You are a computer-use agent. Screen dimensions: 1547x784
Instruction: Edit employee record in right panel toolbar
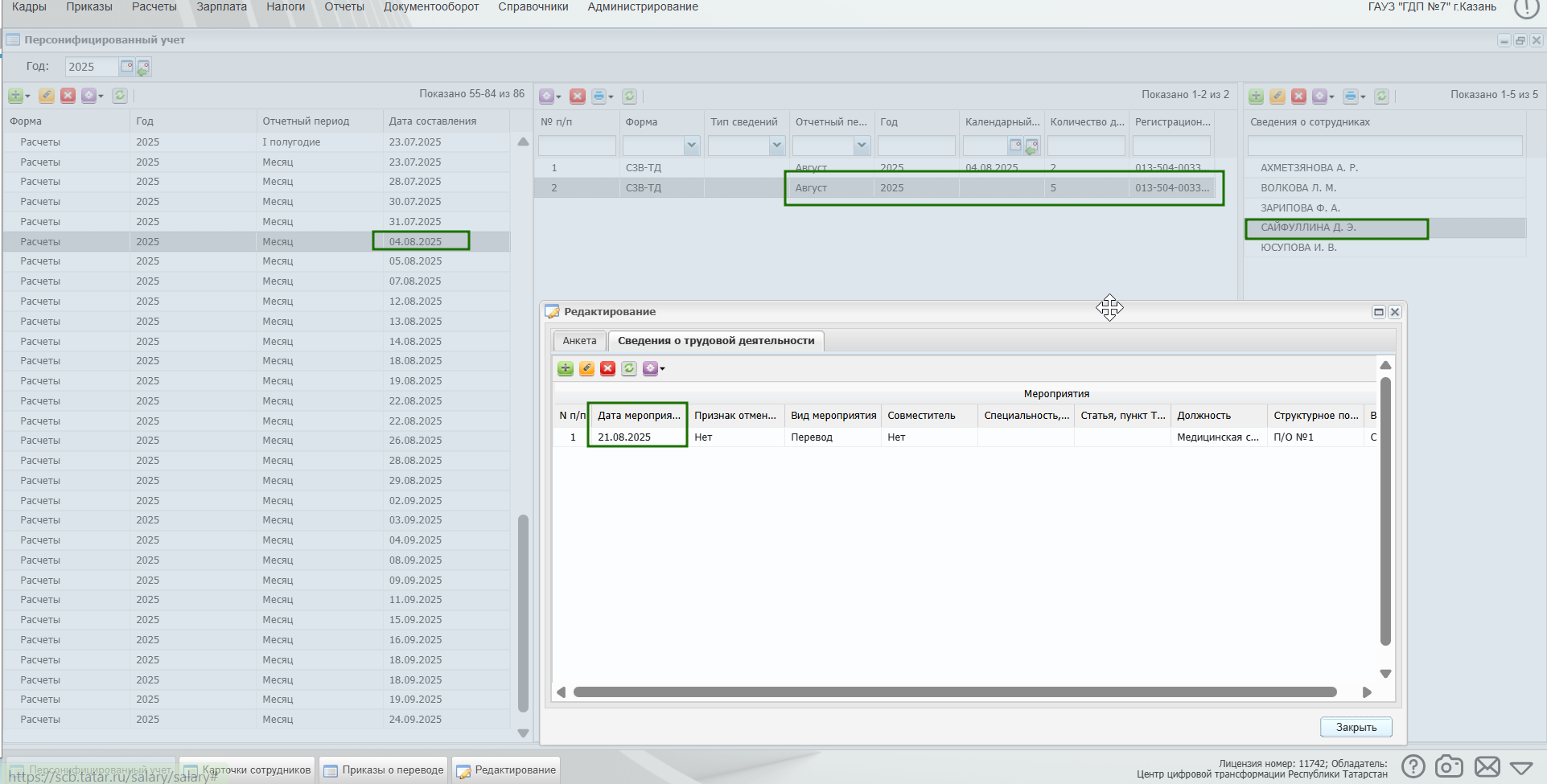[1278, 96]
